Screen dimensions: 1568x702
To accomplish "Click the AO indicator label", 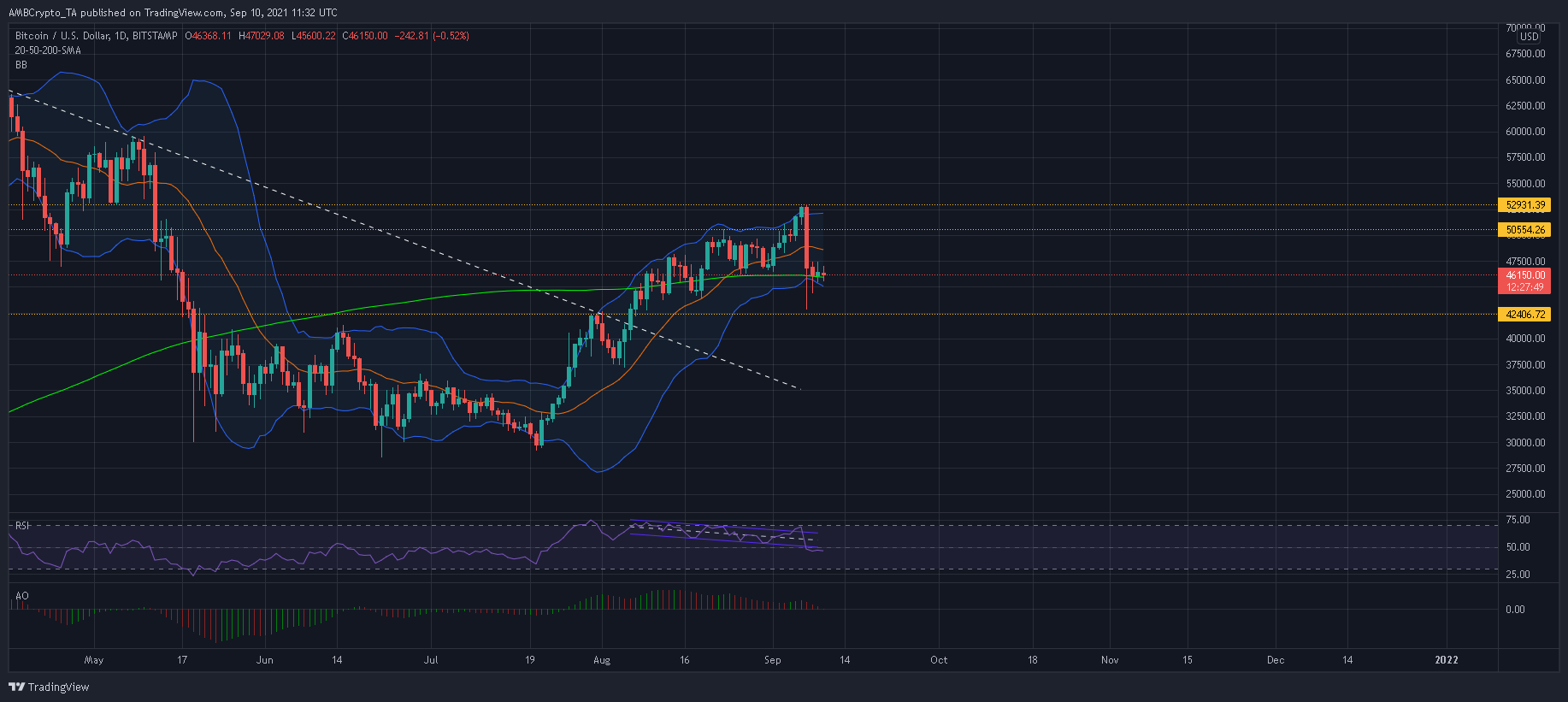I will [22, 596].
